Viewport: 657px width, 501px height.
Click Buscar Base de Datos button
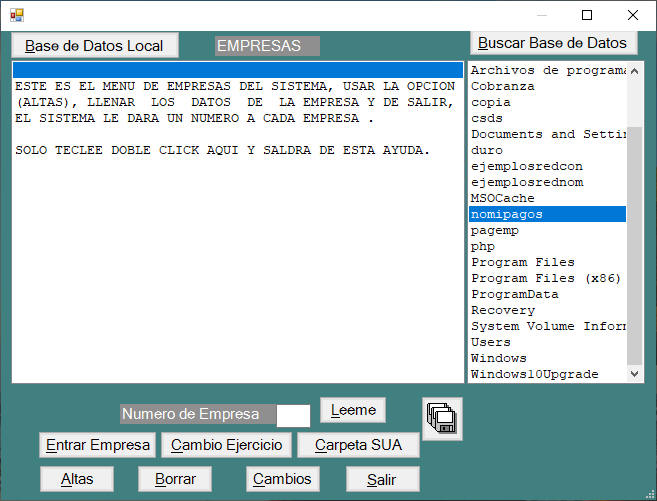click(553, 43)
